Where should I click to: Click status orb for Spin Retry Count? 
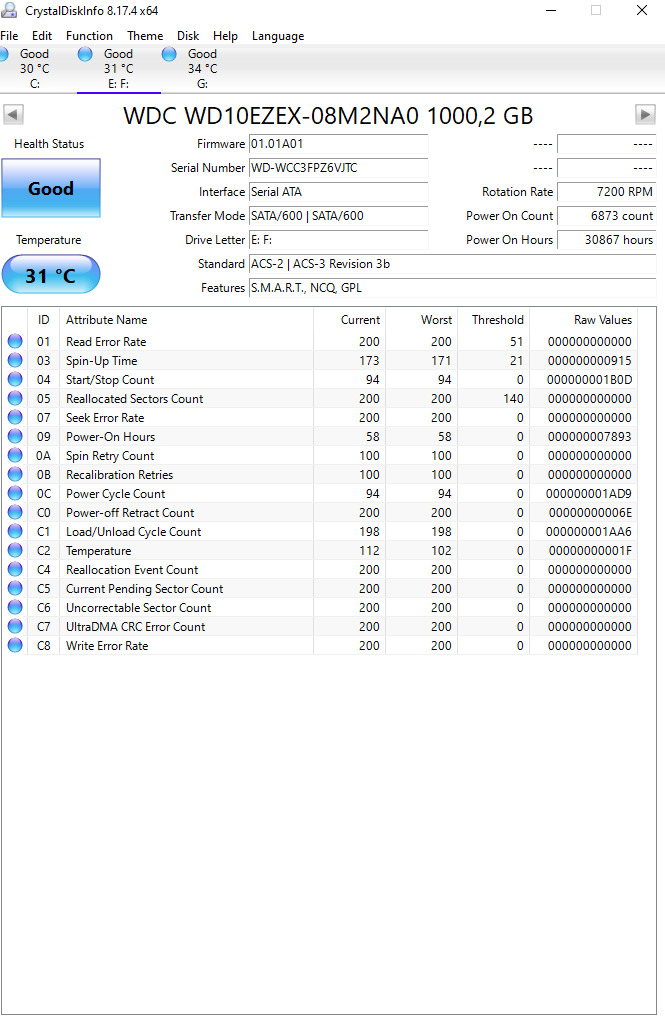tap(15, 455)
